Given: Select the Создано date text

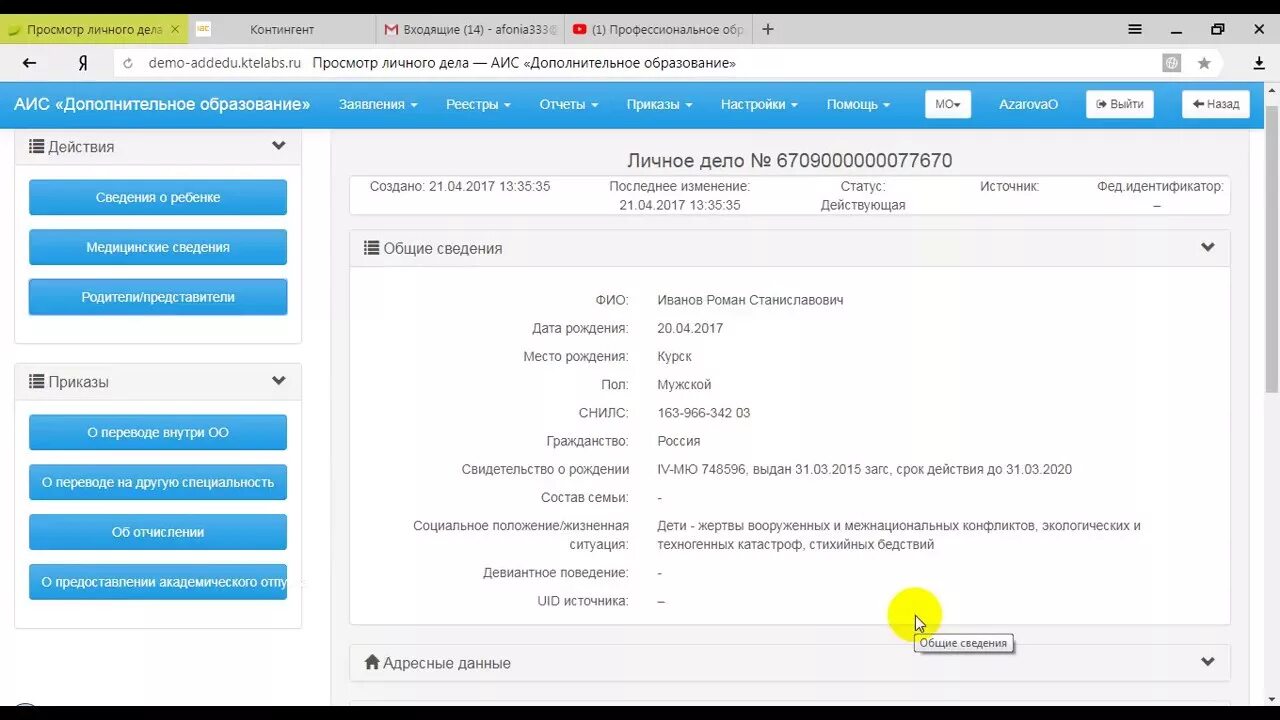Looking at the screenshot, I should pos(460,186).
